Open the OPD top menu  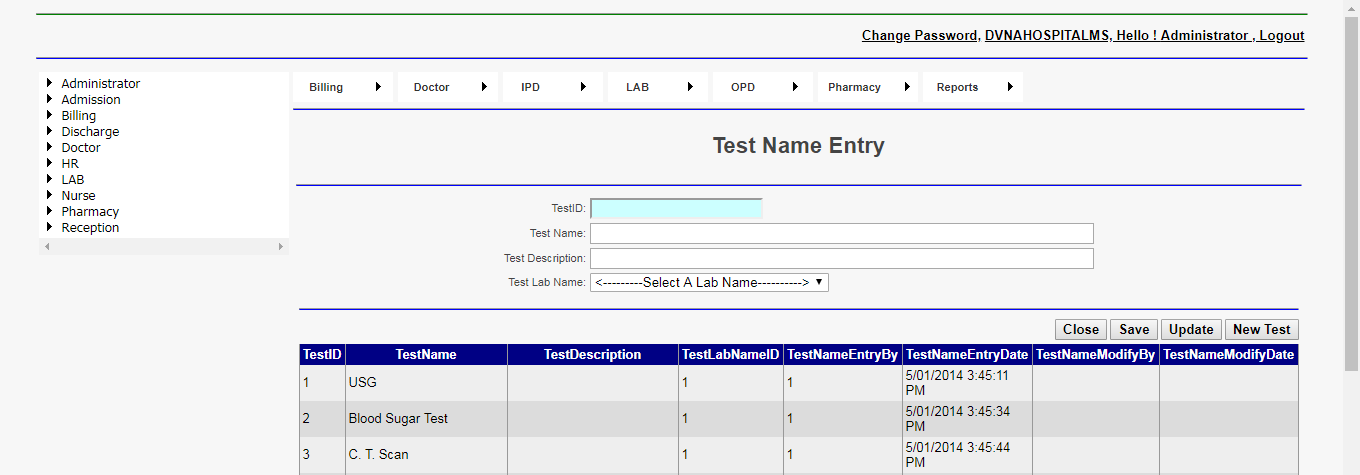click(x=763, y=87)
